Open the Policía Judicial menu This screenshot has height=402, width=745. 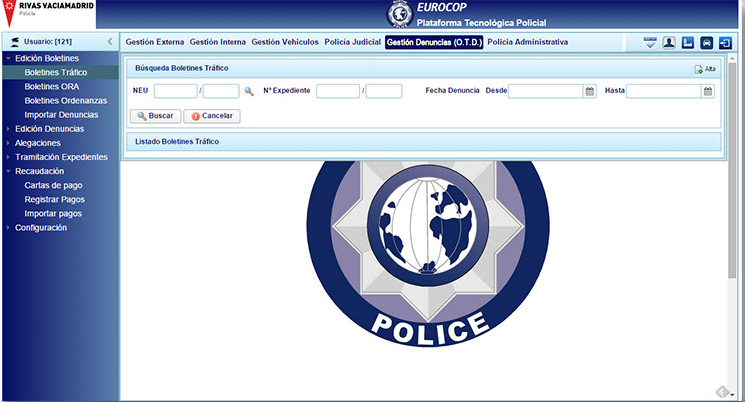pos(353,42)
